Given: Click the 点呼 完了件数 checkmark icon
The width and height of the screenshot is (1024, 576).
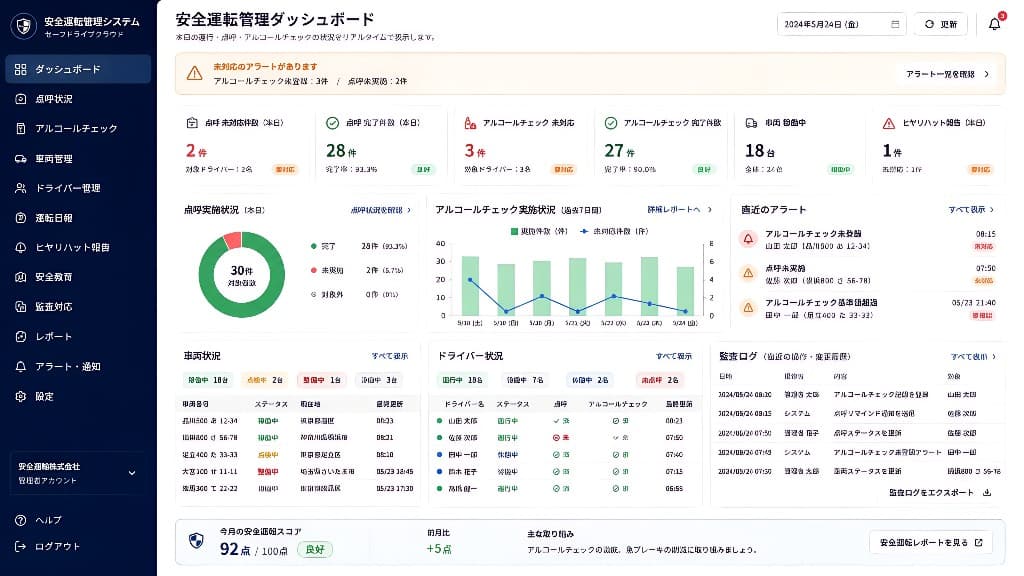Looking at the screenshot, I should [x=332, y=123].
